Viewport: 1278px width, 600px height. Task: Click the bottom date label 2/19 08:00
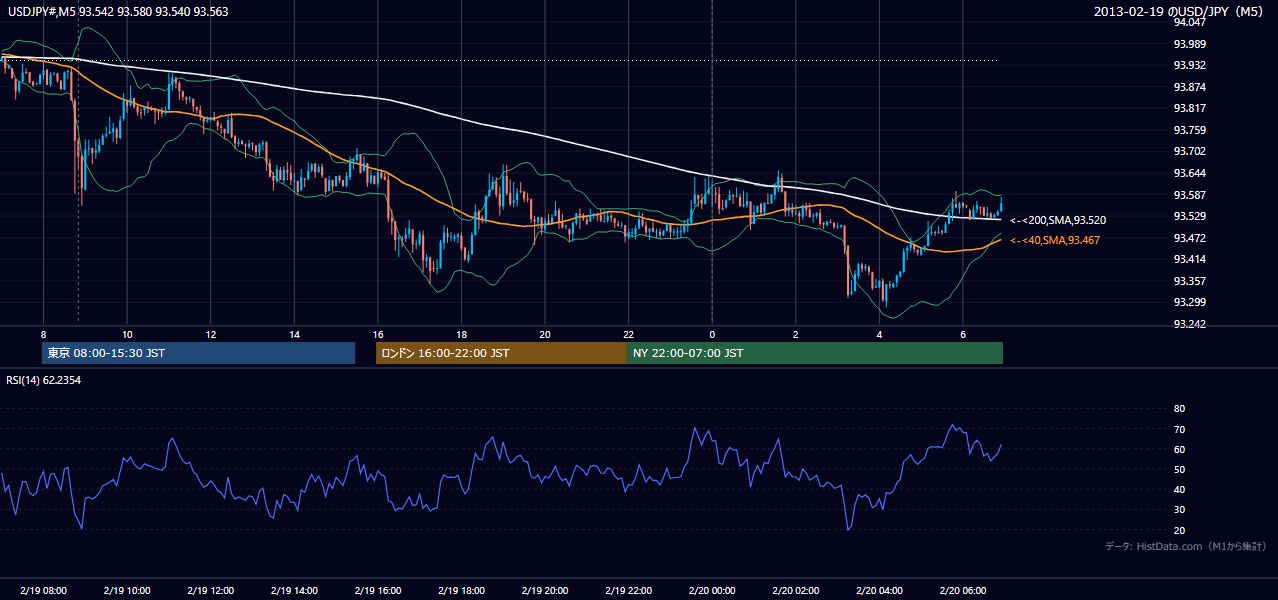tap(43, 591)
